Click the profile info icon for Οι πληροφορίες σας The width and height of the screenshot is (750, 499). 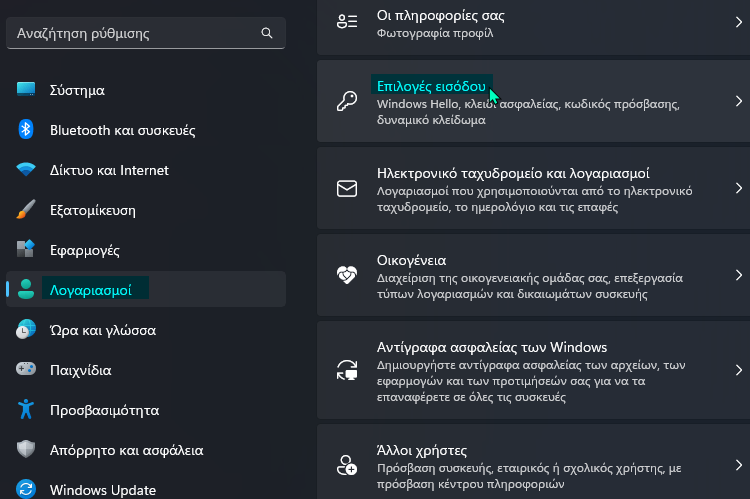(347, 22)
